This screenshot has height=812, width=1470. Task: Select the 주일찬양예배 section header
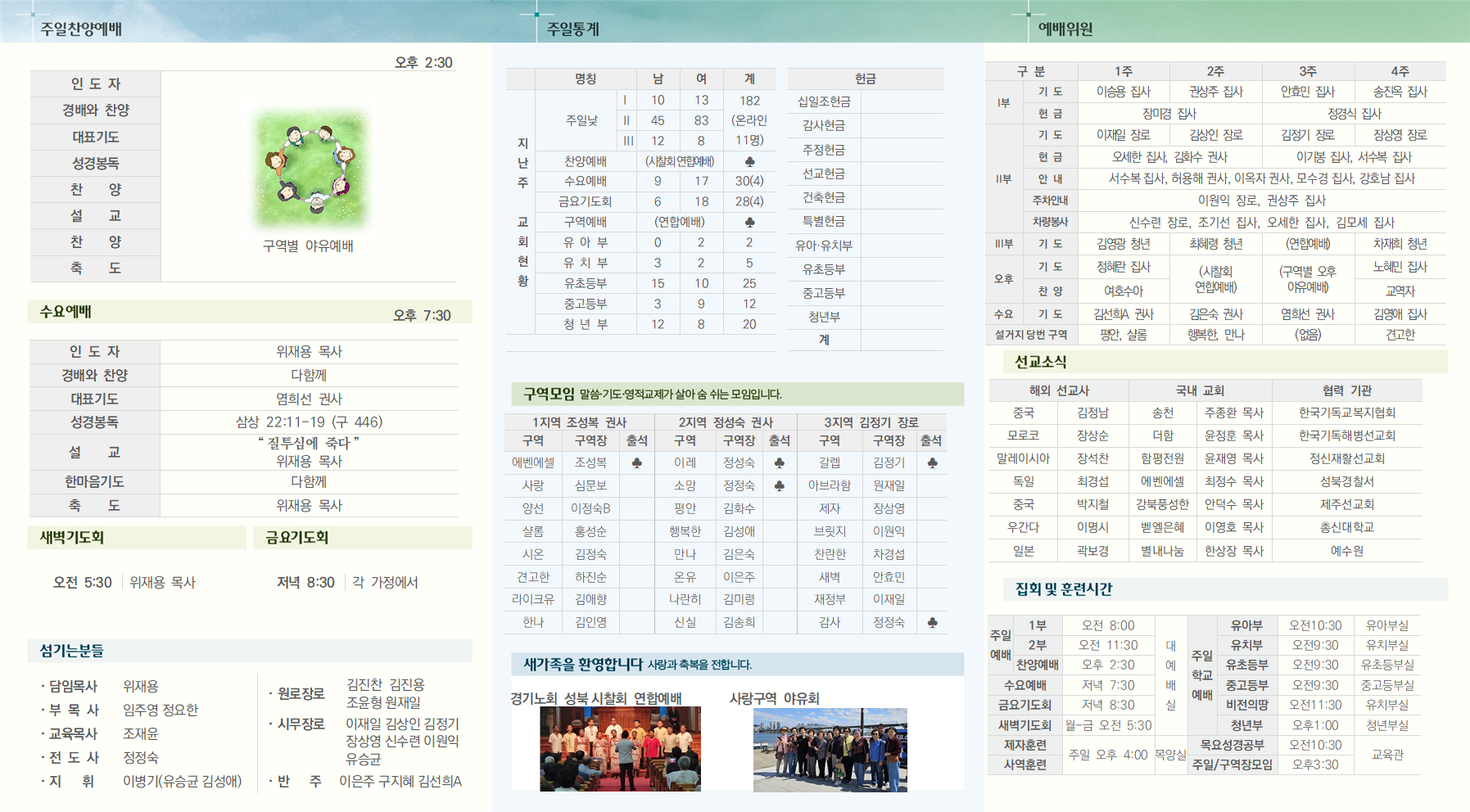click(81, 29)
